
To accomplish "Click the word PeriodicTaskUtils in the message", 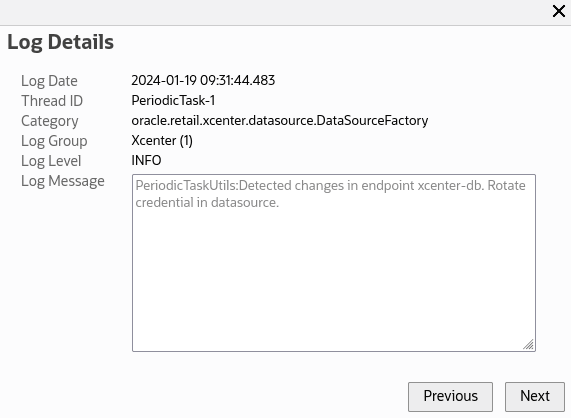I will pyautogui.click(x=186, y=186).
